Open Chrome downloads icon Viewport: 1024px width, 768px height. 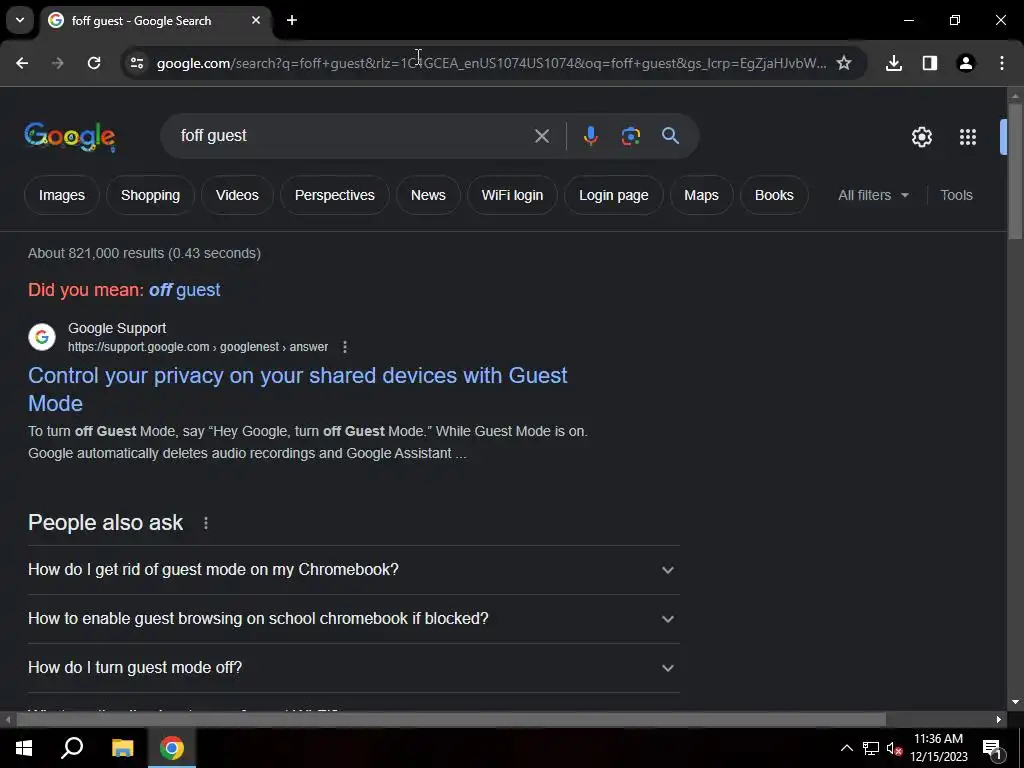894,63
